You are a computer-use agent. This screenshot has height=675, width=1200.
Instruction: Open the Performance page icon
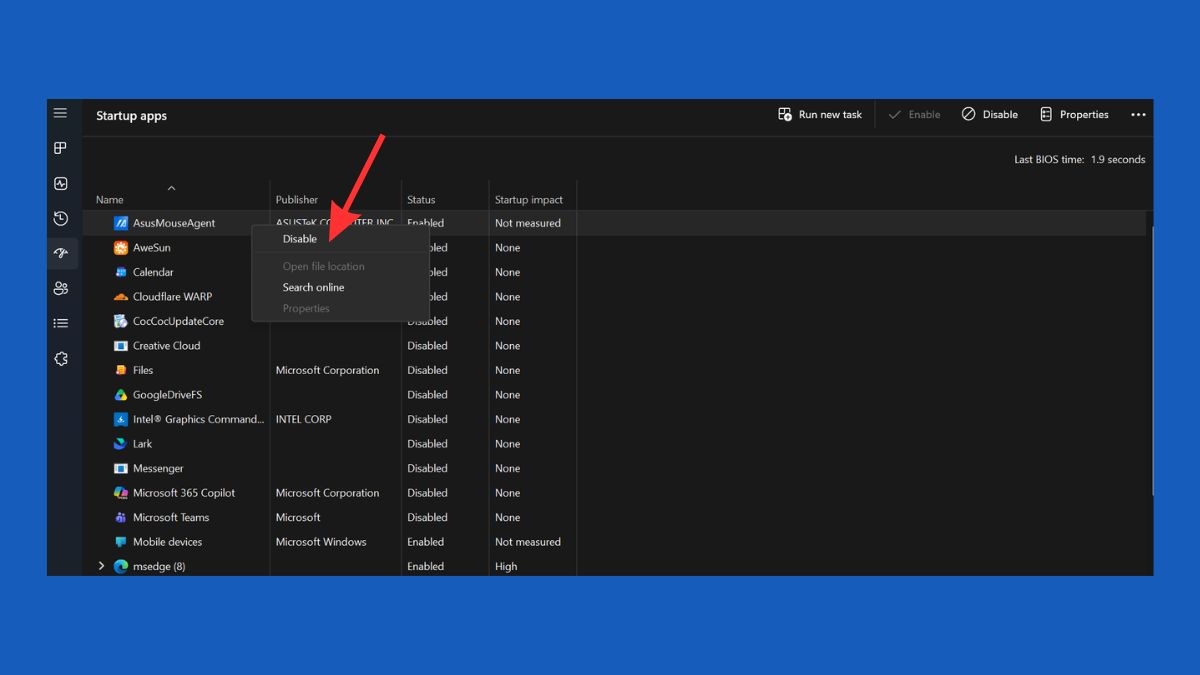tap(61, 184)
